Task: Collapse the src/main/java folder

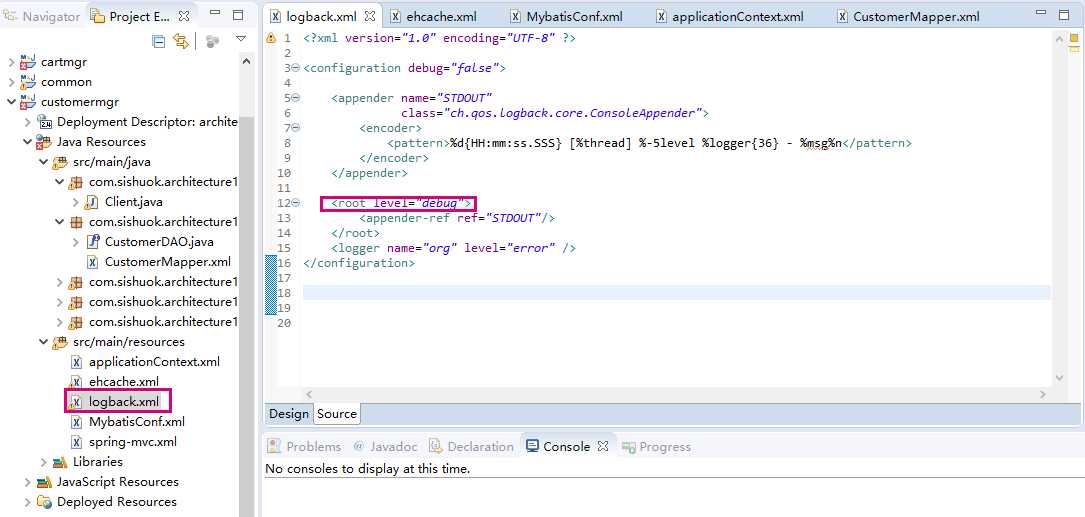Action: [44, 162]
